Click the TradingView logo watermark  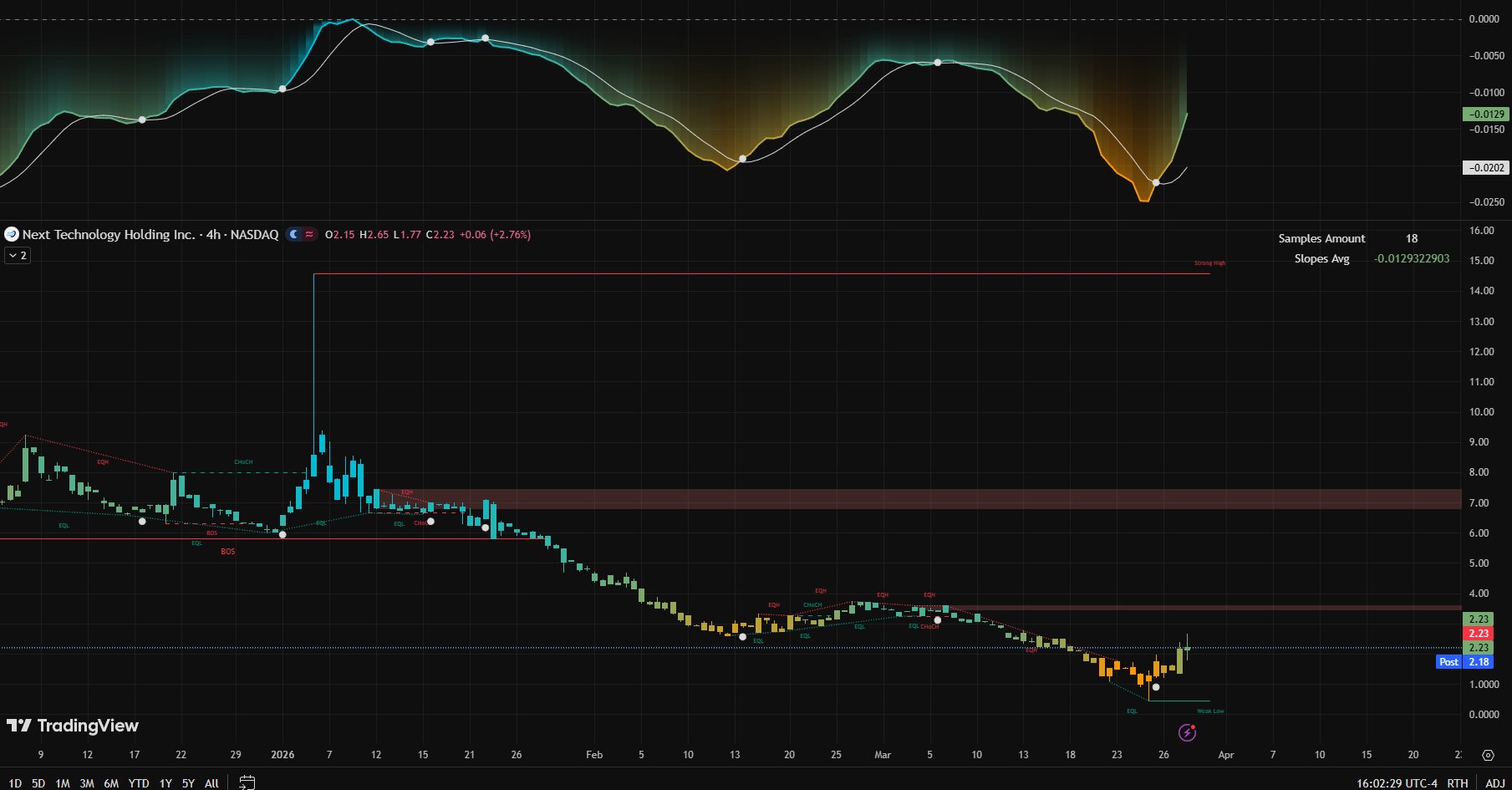[73, 726]
